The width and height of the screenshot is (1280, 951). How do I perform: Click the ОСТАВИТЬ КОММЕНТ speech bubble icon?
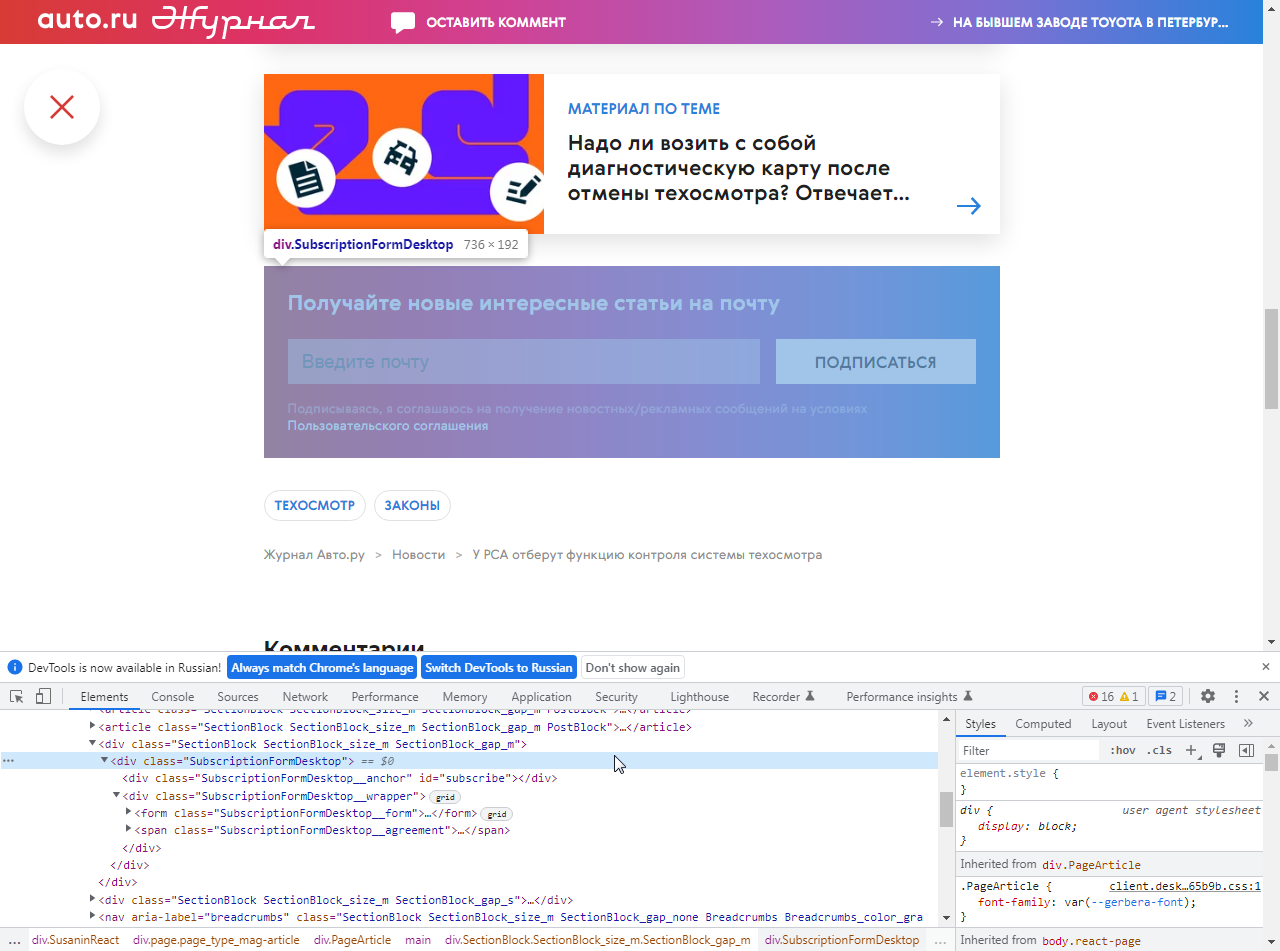click(402, 21)
